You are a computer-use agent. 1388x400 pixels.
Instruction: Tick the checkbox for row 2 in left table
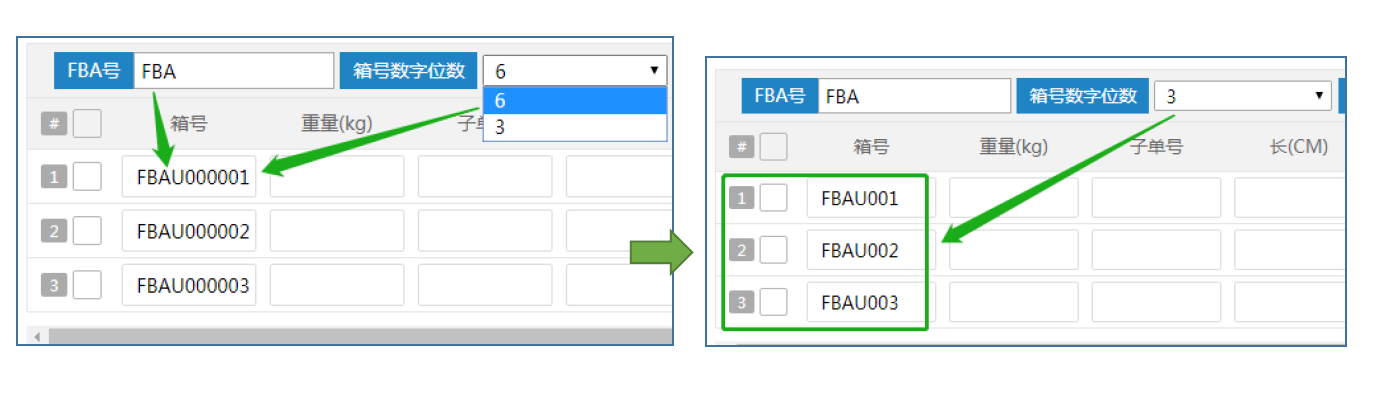[x=87, y=231]
